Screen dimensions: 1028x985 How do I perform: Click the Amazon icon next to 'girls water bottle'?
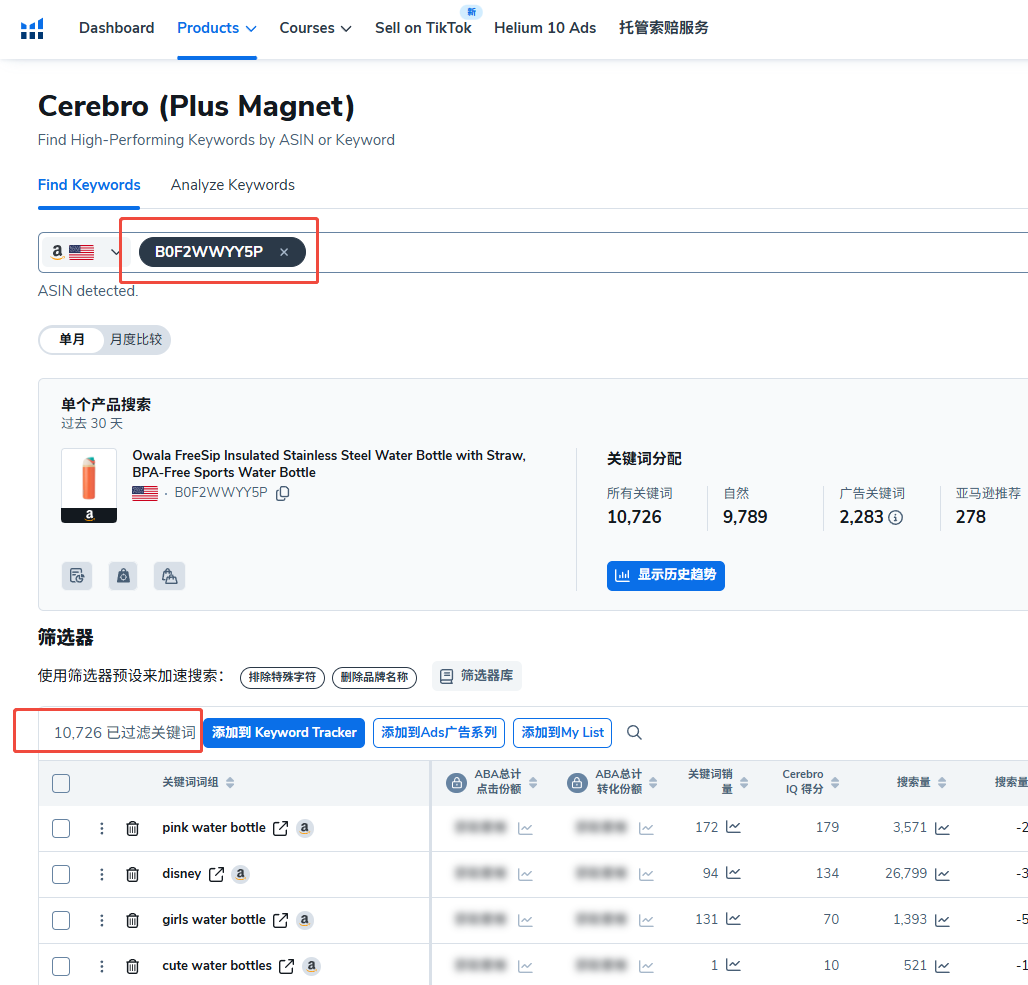point(305,920)
